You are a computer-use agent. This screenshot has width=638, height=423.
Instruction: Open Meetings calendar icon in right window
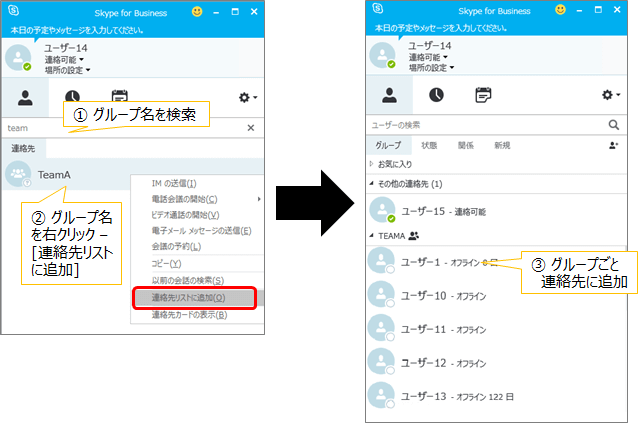tap(483, 95)
